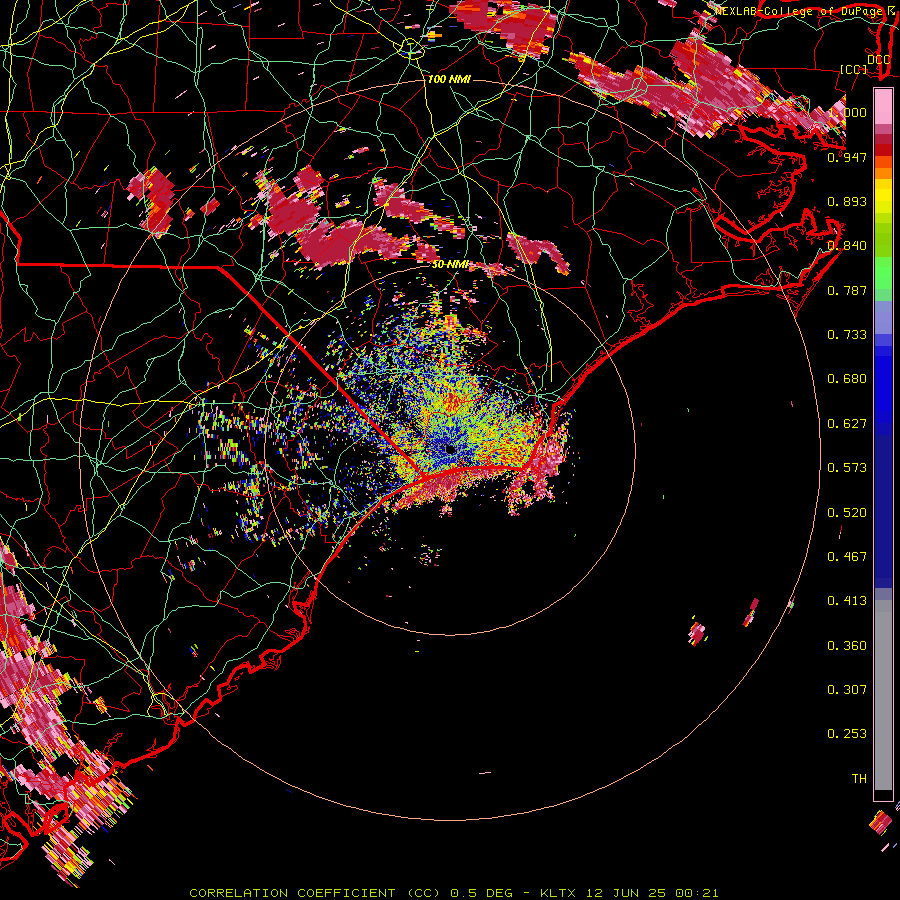The height and width of the screenshot is (900, 900).
Task: Click the gray bottom segment of color bar
Action: click(x=883, y=695)
